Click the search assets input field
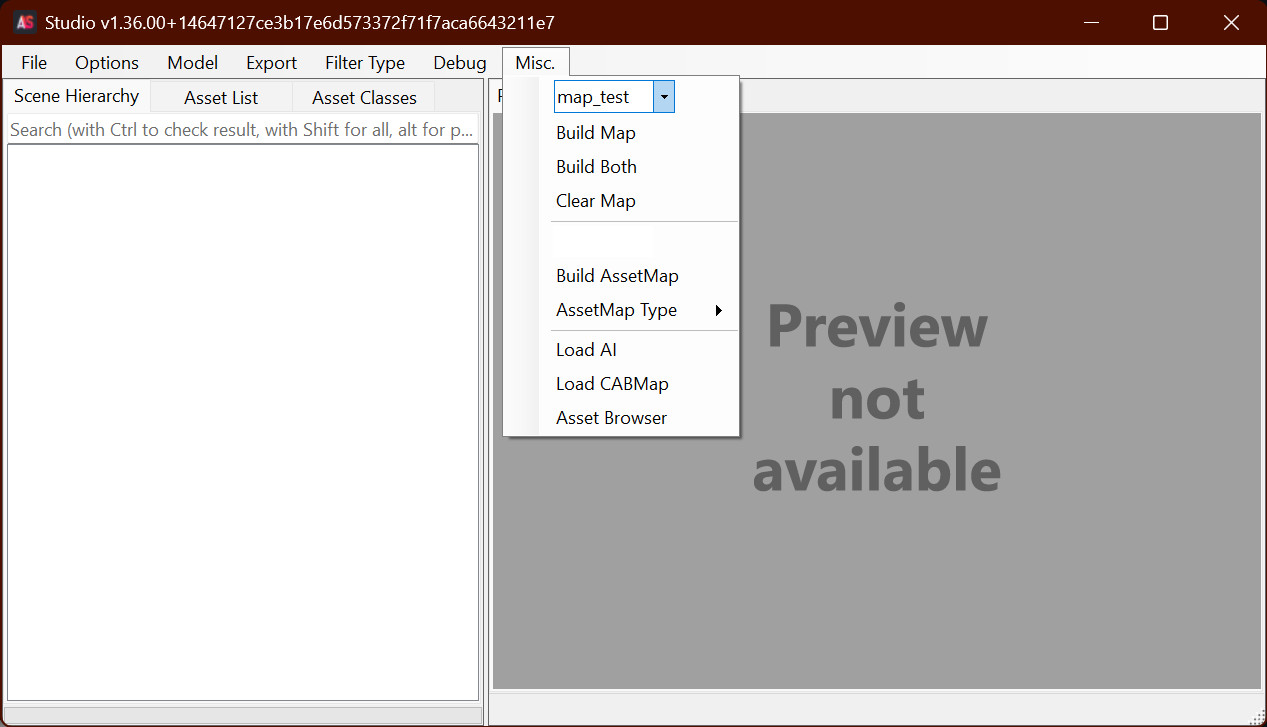This screenshot has height=727, width=1267. click(x=242, y=129)
